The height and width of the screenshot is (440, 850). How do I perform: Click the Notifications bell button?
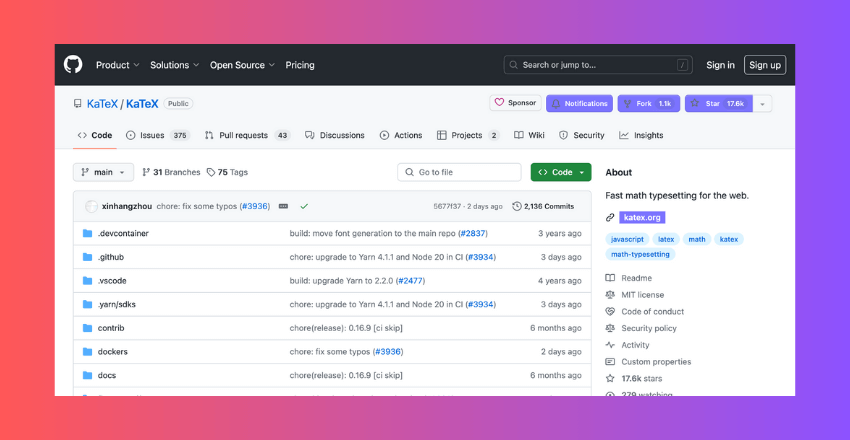[x=579, y=103]
